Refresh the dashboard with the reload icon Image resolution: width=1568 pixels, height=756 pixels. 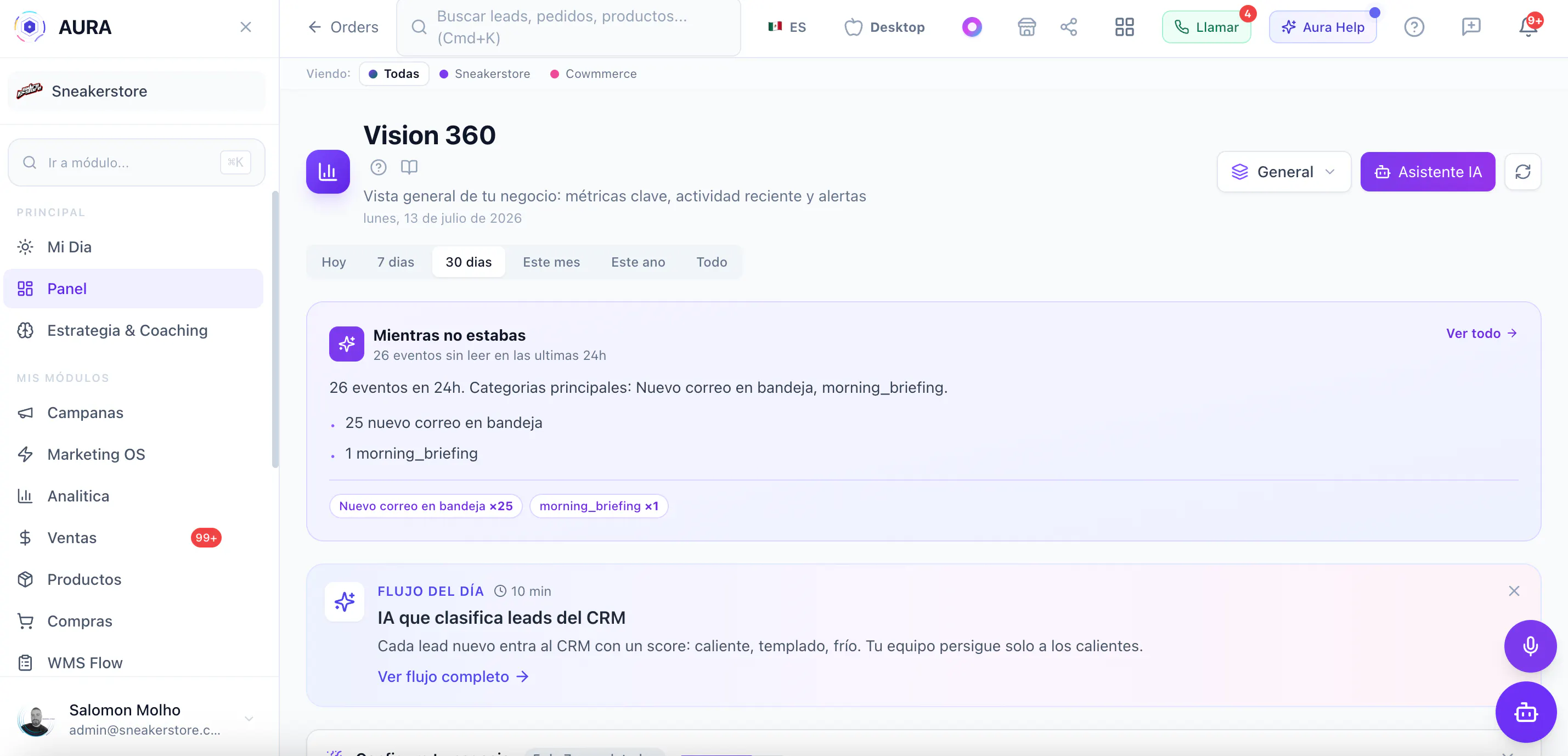pos(1522,172)
